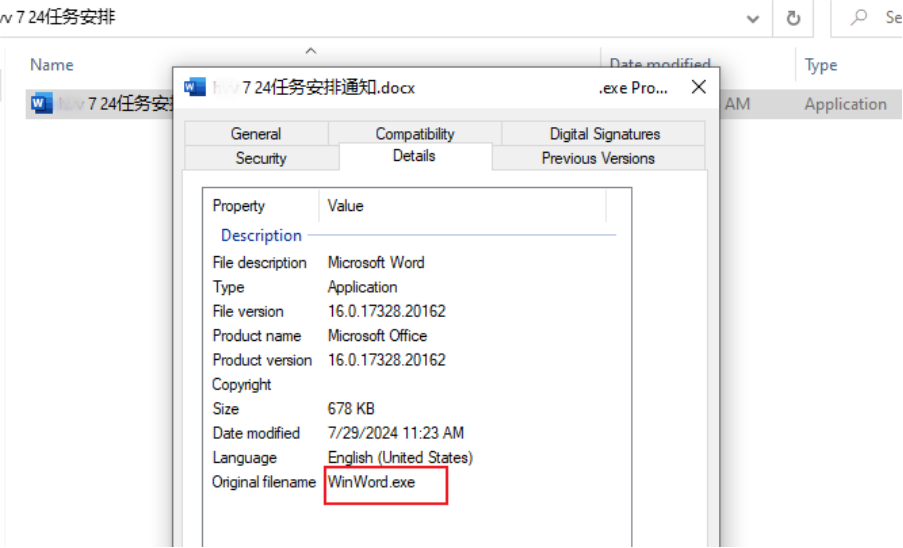Screen dimensions: 903x548
Task: Open the General tab
Action: [x=256, y=134]
